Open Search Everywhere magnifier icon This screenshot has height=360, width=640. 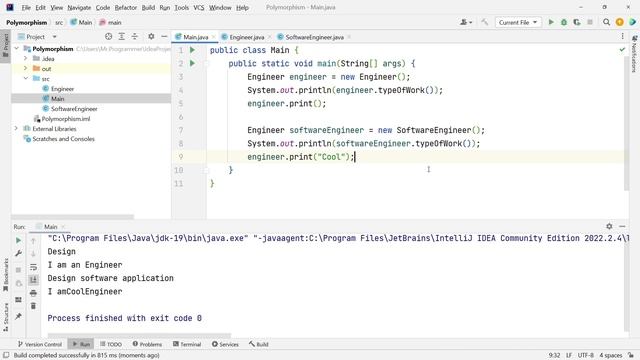point(607,22)
